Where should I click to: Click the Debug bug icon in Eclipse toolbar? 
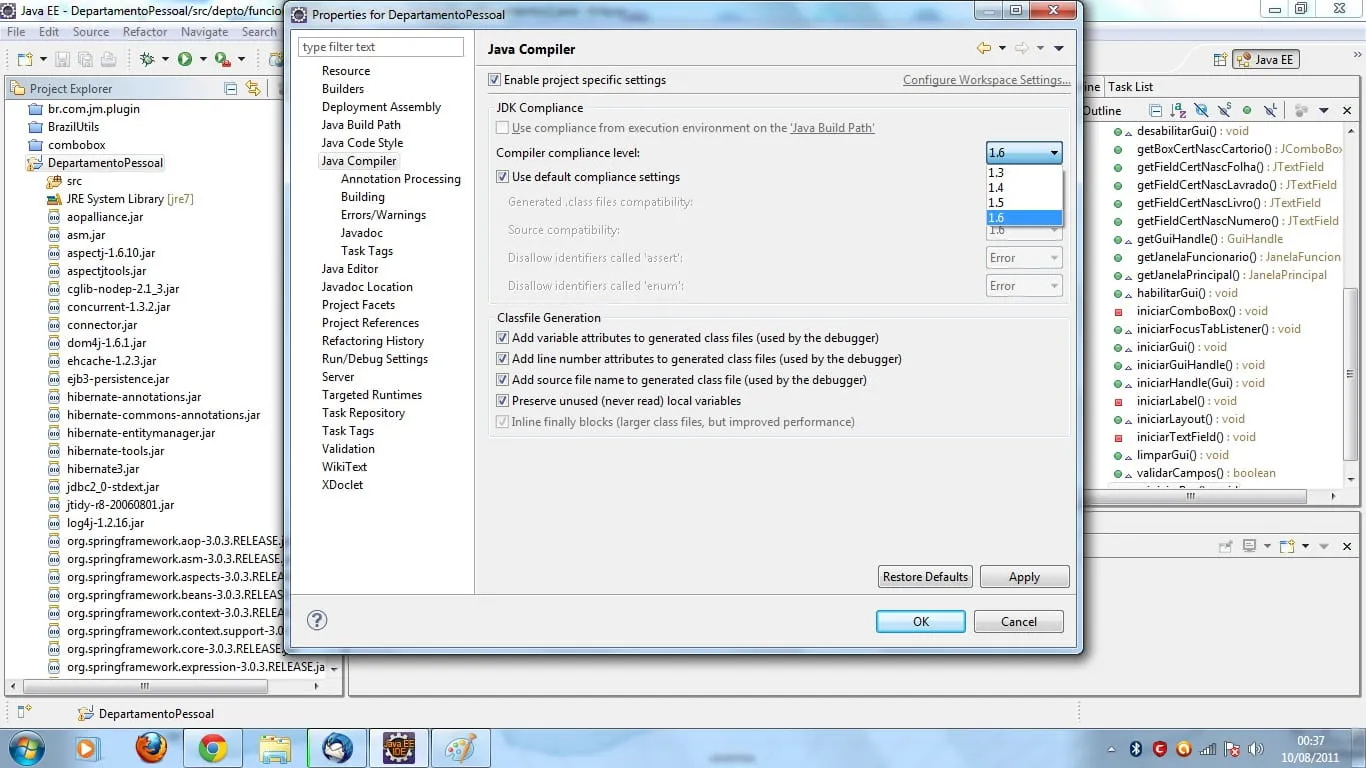pyautogui.click(x=148, y=60)
